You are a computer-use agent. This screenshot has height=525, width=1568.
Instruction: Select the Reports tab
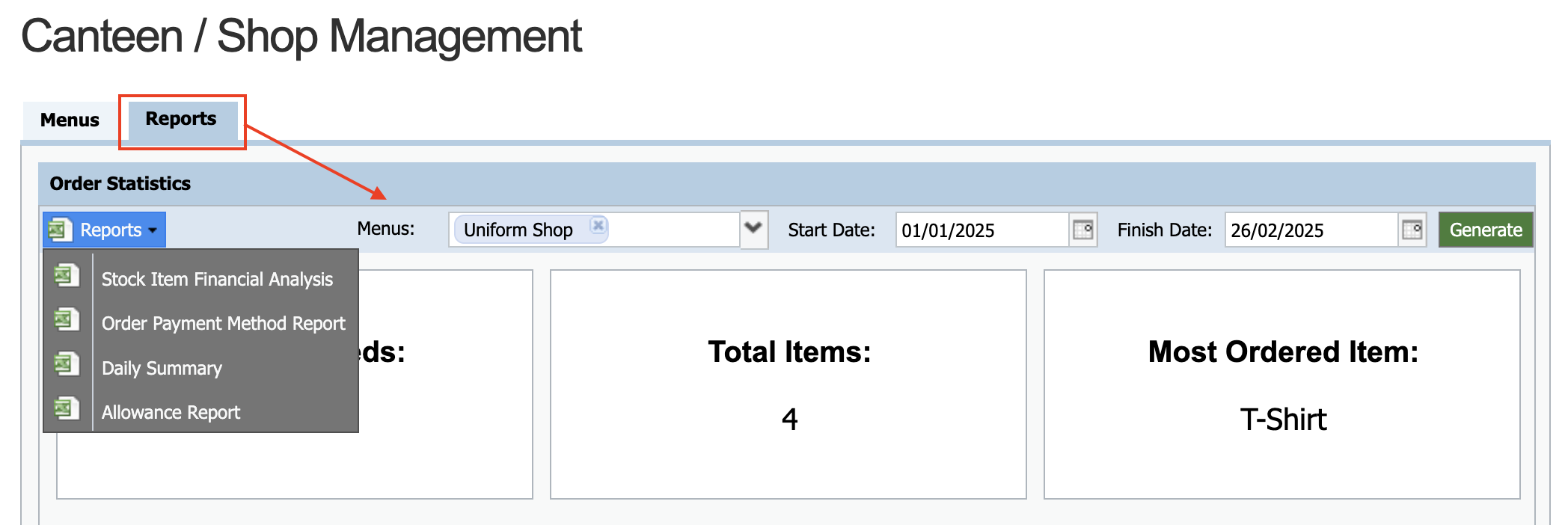181,119
